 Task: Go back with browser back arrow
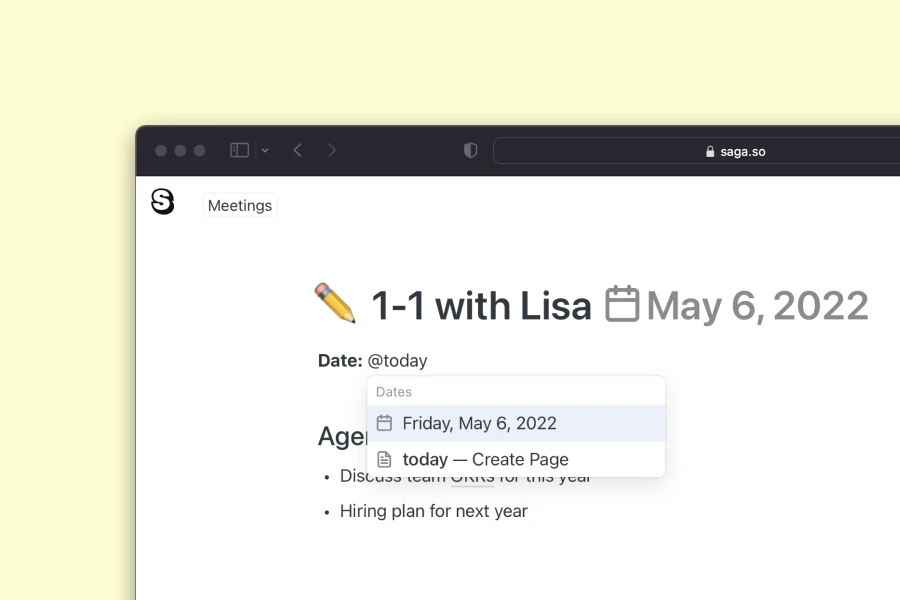[297, 150]
